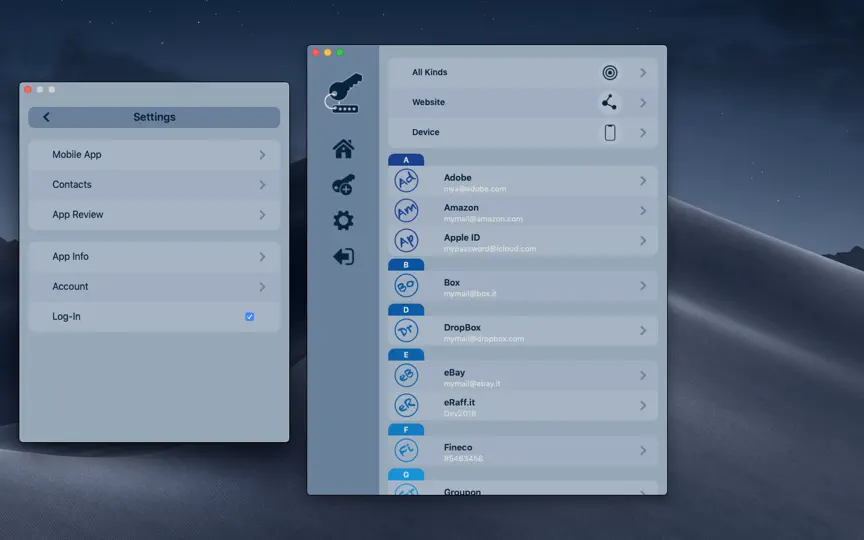Filter by All Kinds label
This screenshot has width=864, height=540.
[x=429, y=72]
